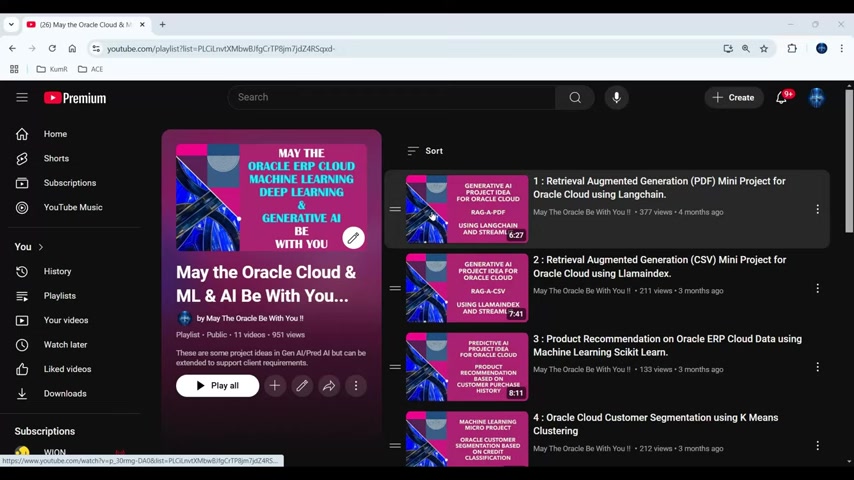Grab reorder handle of video 4
The height and width of the screenshot is (480, 854).
(x=395, y=446)
